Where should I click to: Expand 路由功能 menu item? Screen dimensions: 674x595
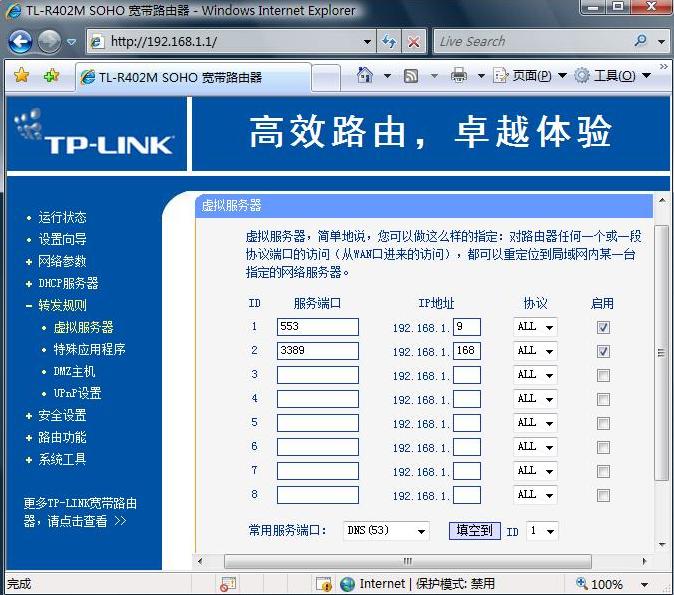[62, 437]
